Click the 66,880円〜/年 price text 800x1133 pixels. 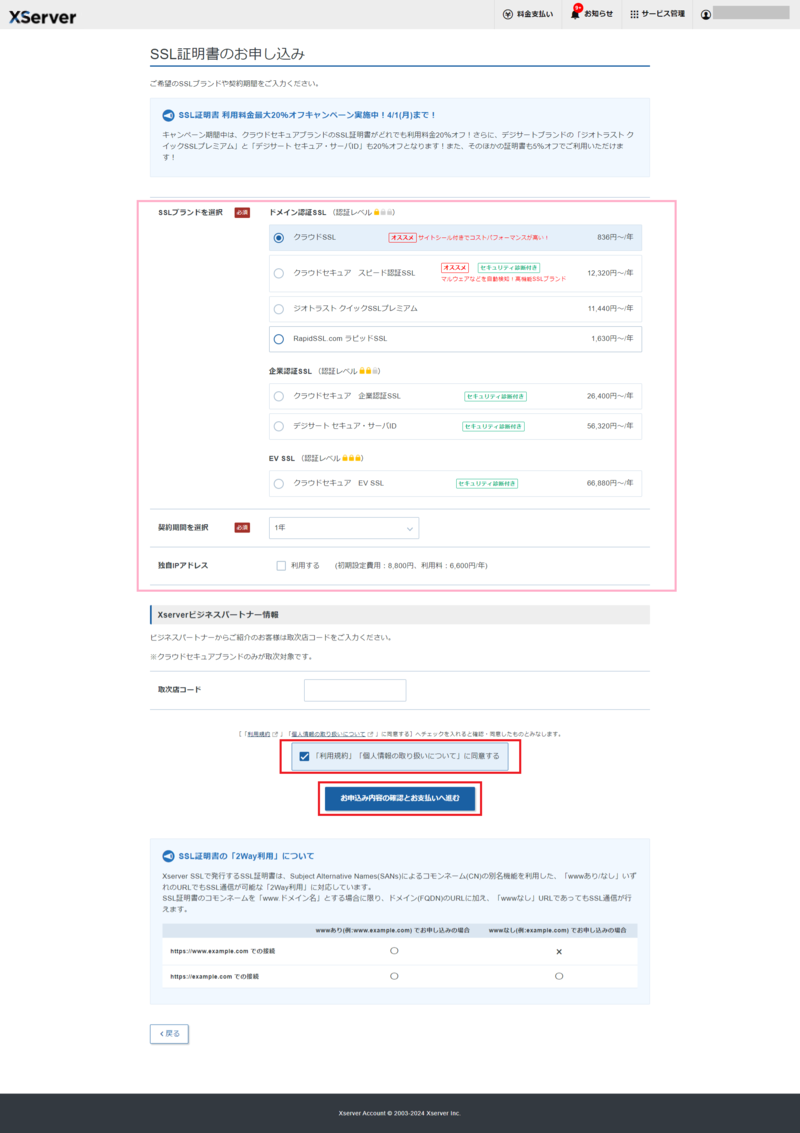[611, 483]
